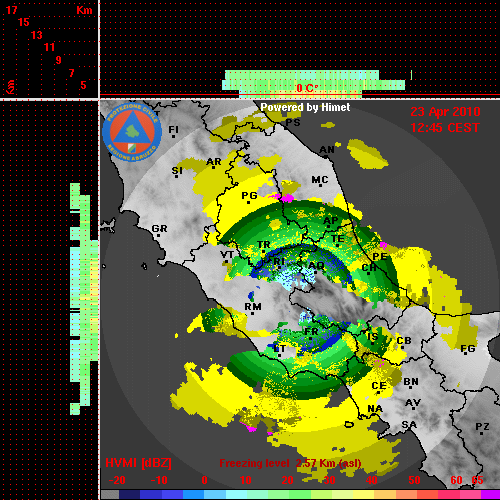Select the time '12:45 CEST'

445,128
